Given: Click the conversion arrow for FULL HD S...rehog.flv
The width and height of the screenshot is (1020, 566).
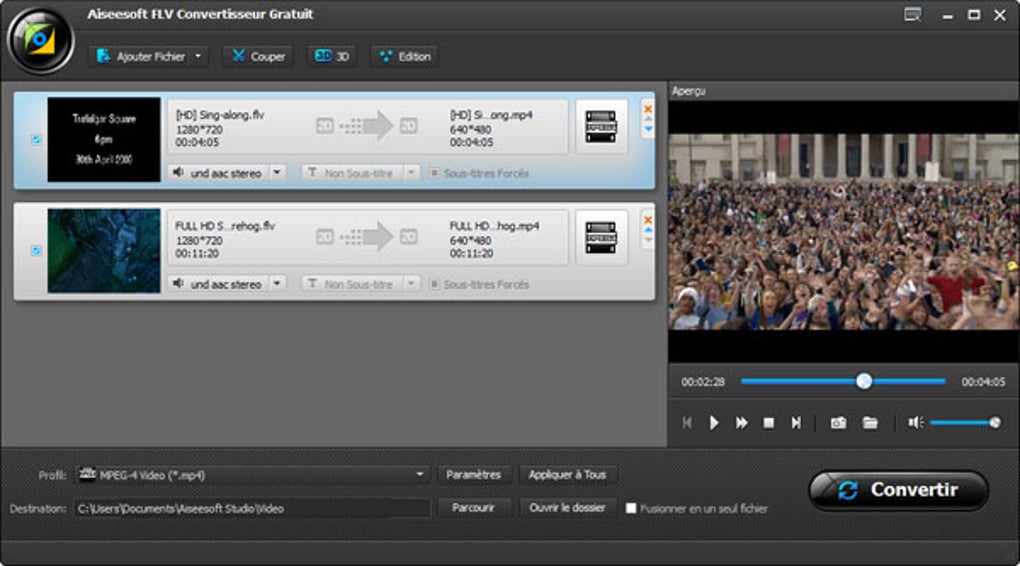Looking at the screenshot, I should pos(368,237).
